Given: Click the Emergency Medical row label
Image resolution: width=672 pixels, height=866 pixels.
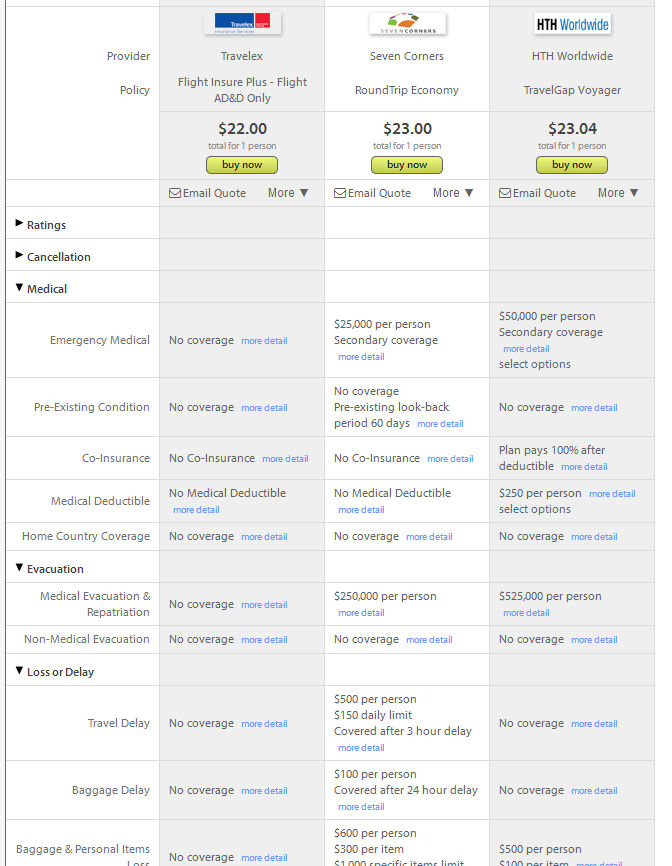Looking at the screenshot, I should coord(99,340).
